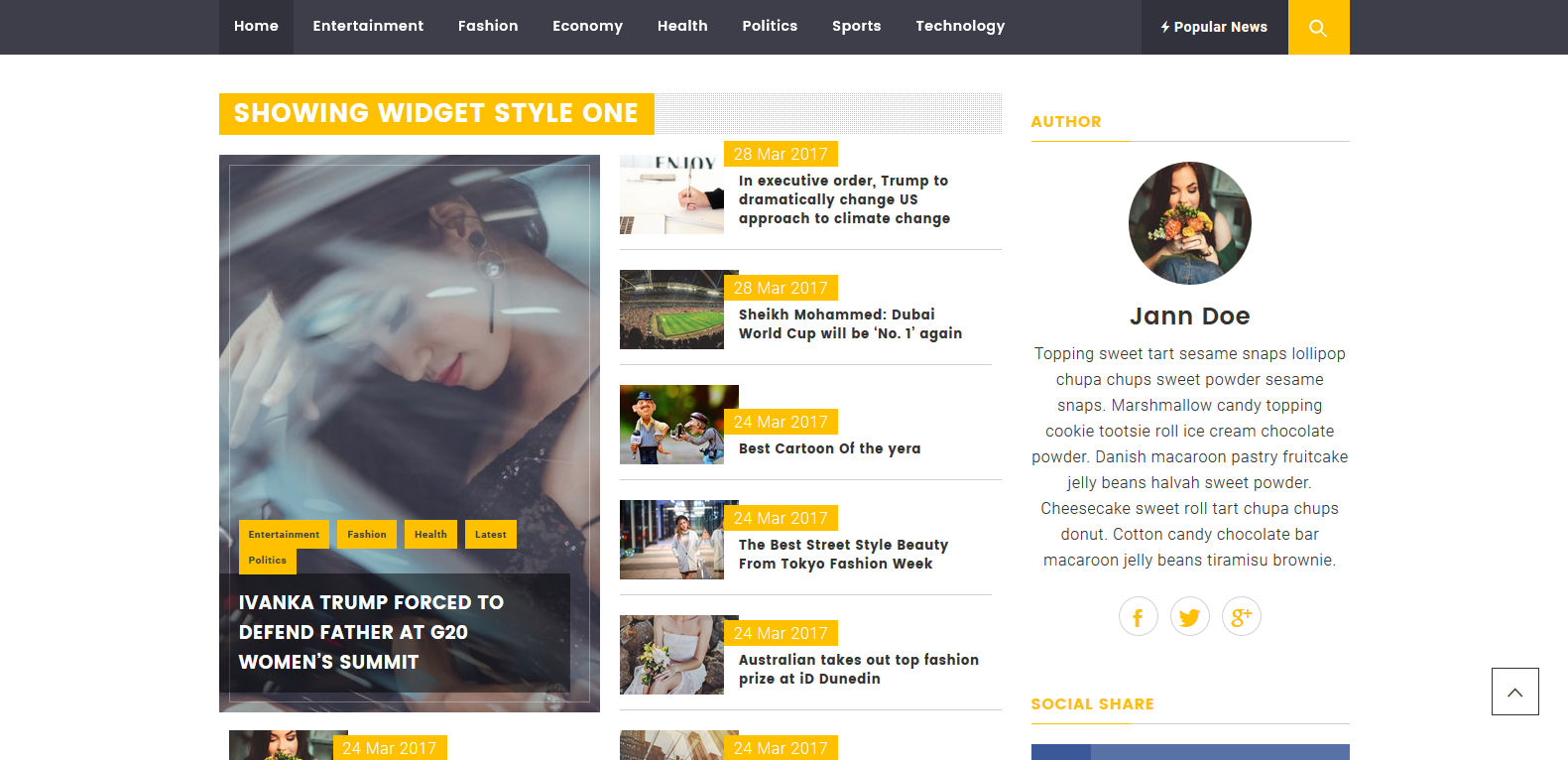Go to the Home menu item
1568x760 pixels.
[x=256, y=27]
